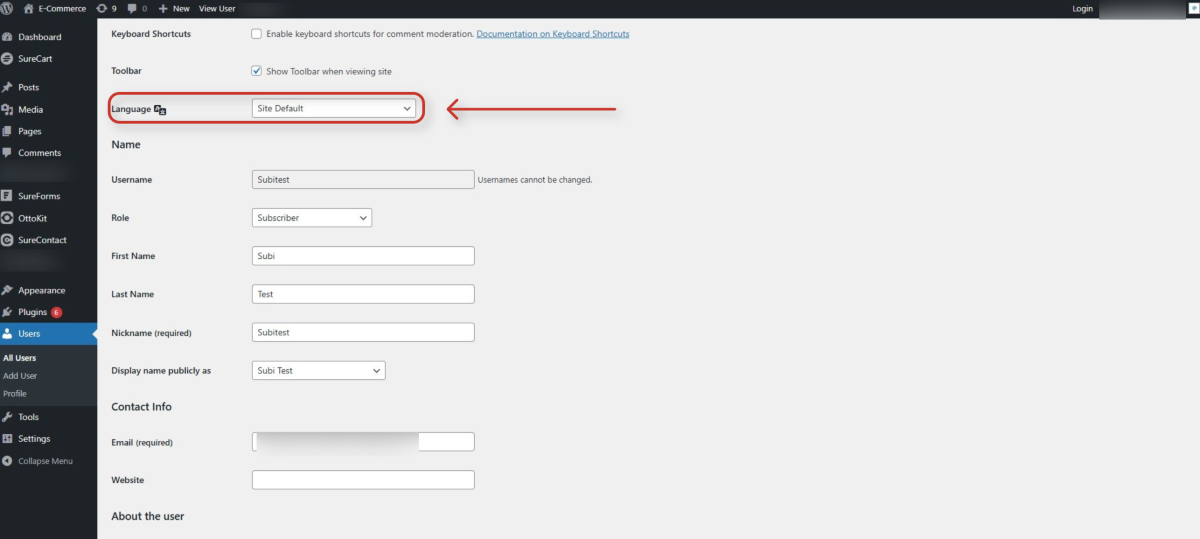The width and height of the screenshot is (1200, 539).
Task: Click the Plugins plug icon
Action: [7, 312]
